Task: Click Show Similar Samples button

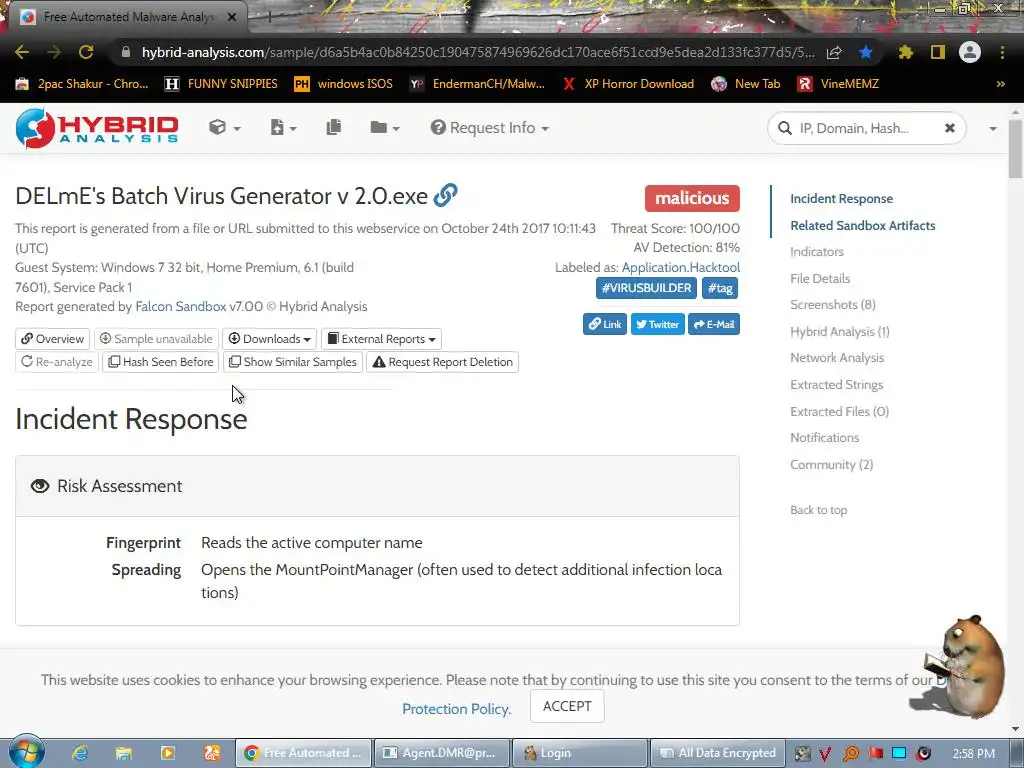Action: click(x=293, y=361)
